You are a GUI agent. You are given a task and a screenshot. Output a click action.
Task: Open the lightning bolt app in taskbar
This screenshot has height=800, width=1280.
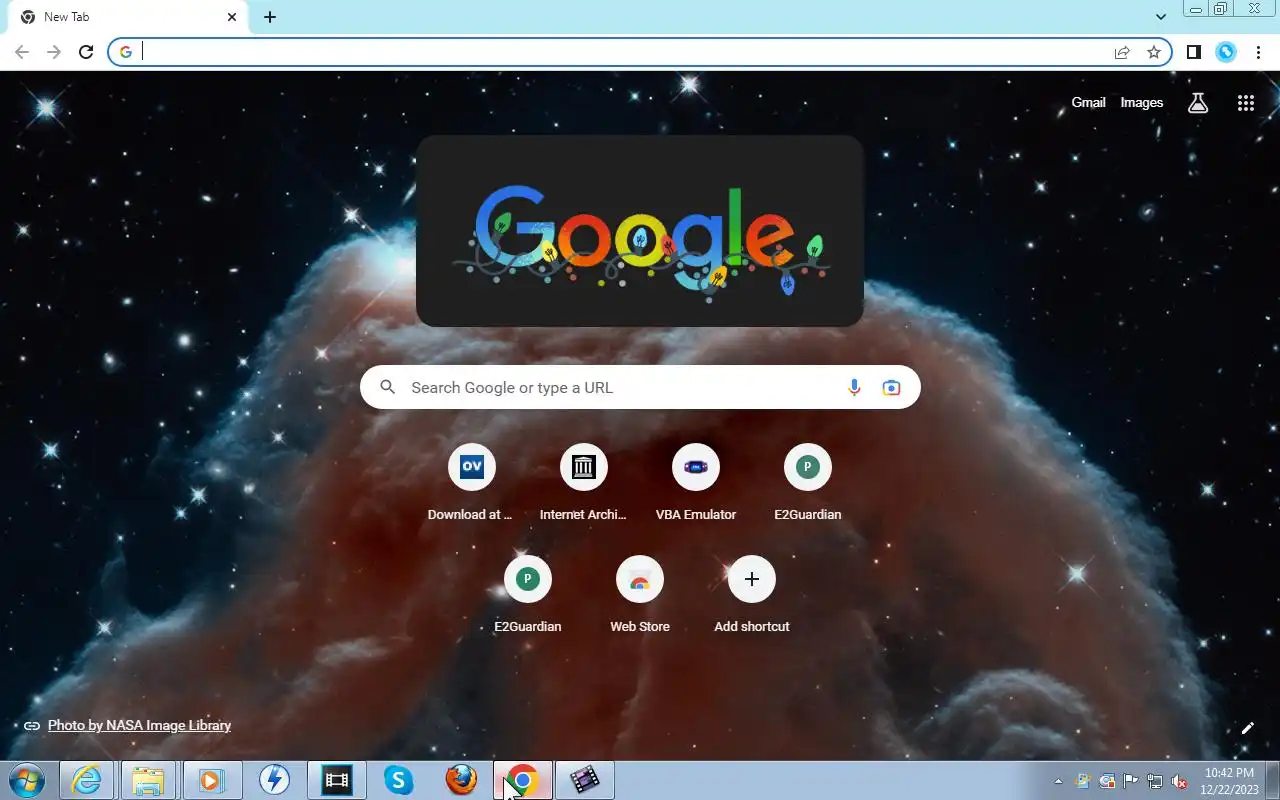tap(274, 780)
